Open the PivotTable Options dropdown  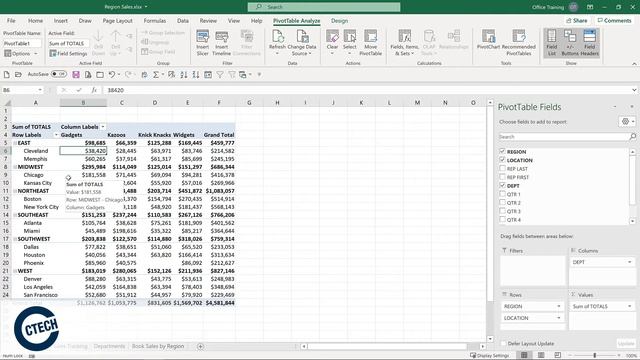20,53
